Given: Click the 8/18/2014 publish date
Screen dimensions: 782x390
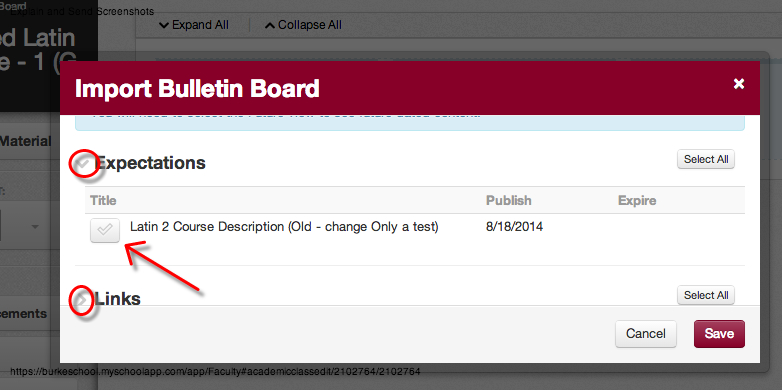Looking at the screenshot, I should tap(515, 227).
